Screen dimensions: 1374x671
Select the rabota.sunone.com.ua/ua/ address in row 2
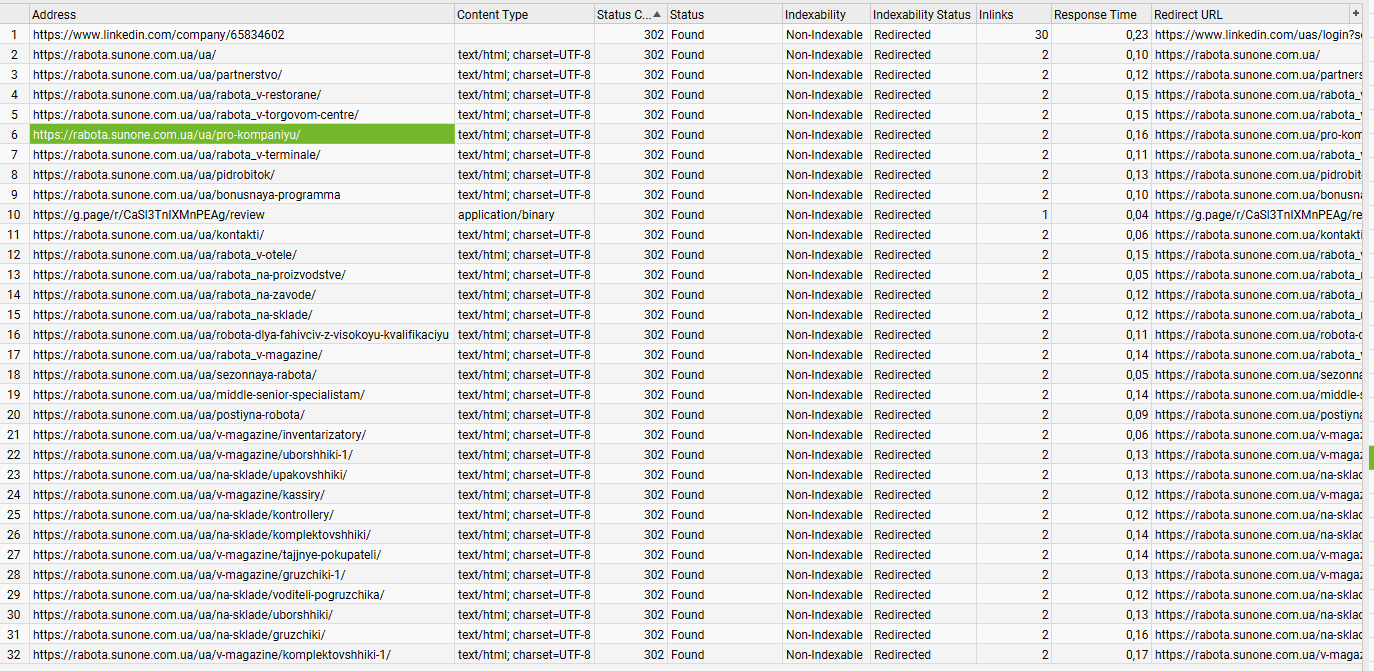tap(124, 55)
